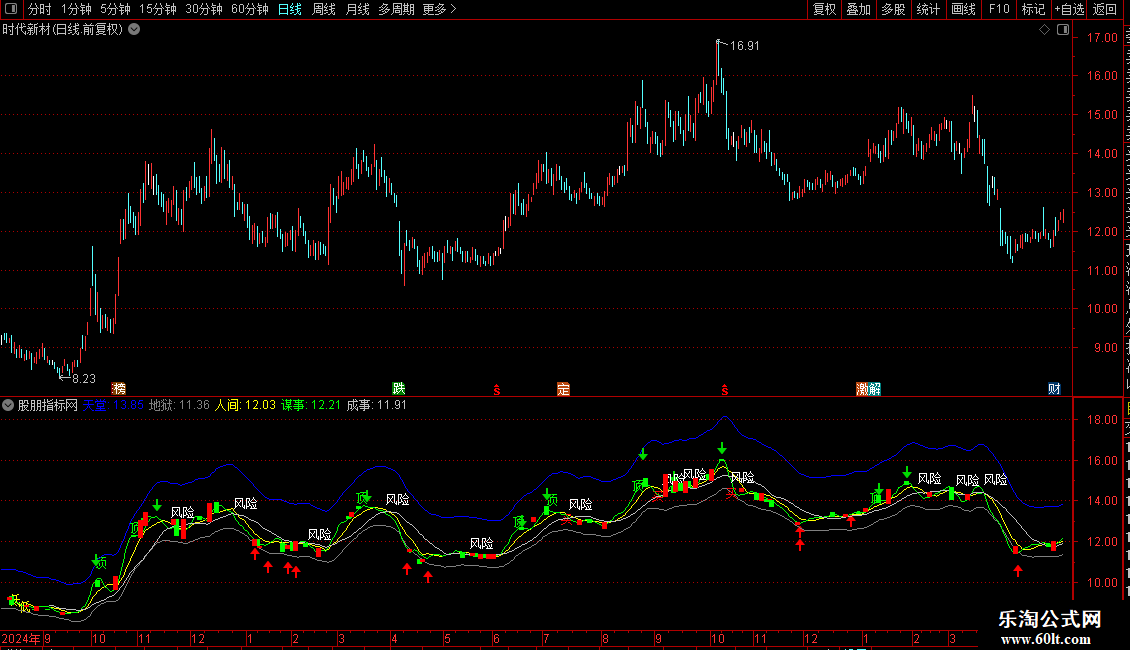
Task: Switch to 周线 weekly chart
Action: click(324, 9)
